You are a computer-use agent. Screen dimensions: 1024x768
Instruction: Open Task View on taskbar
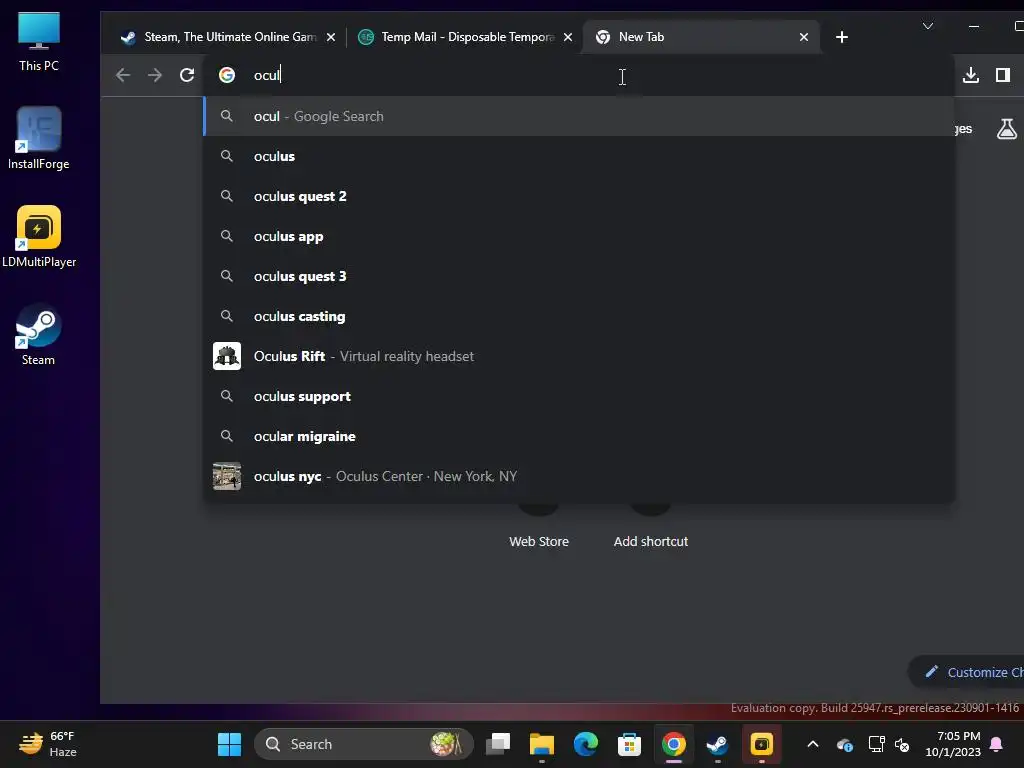coord(498,744)
